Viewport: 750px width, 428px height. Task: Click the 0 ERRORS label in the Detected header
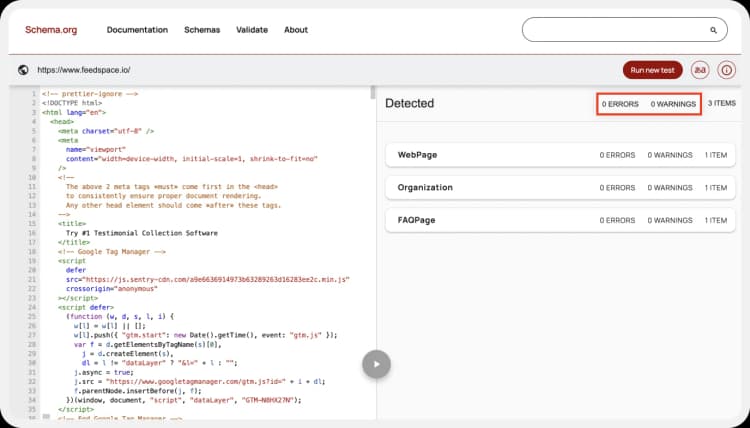coord(620,104)
